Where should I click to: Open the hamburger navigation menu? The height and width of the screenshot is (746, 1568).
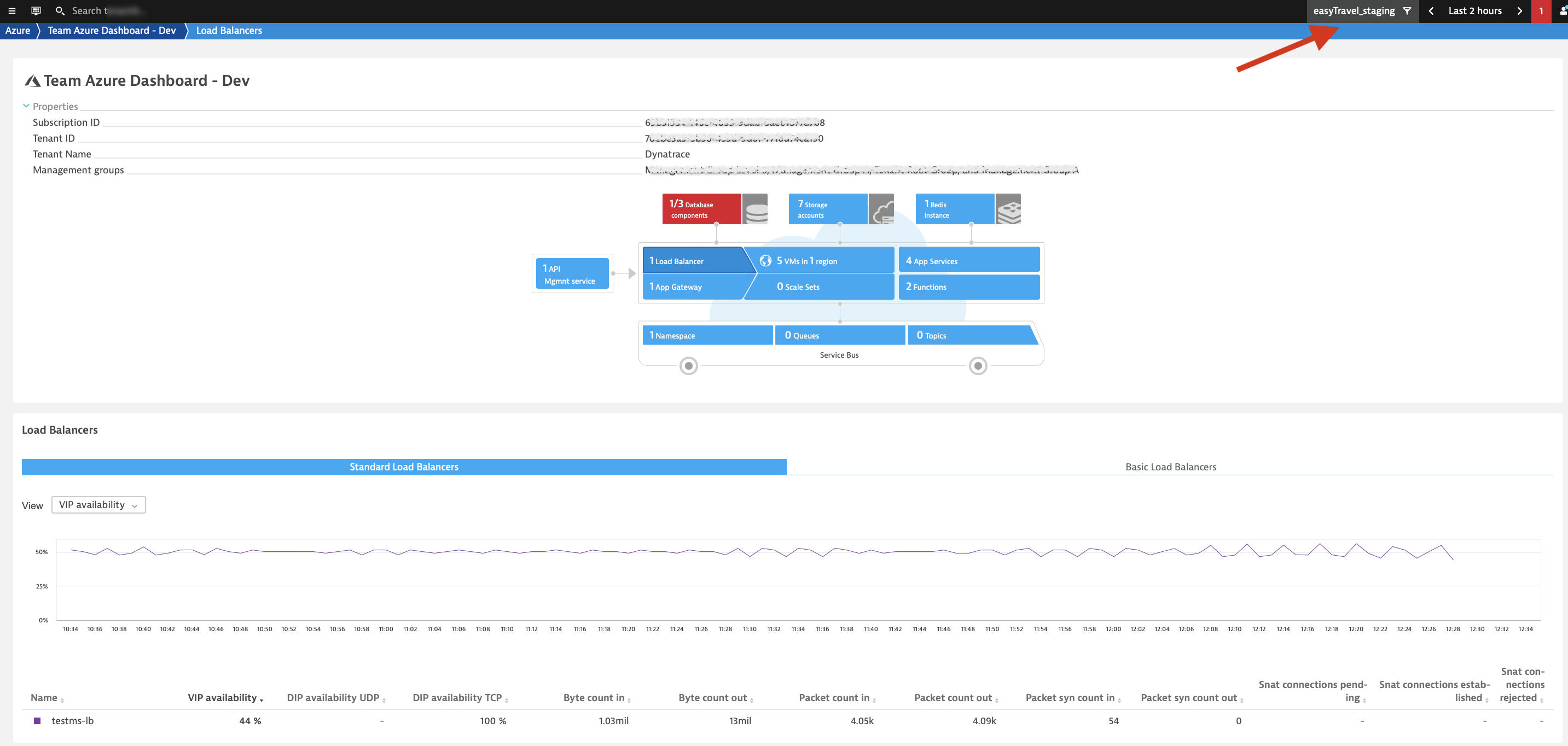(x=11, y=11)
